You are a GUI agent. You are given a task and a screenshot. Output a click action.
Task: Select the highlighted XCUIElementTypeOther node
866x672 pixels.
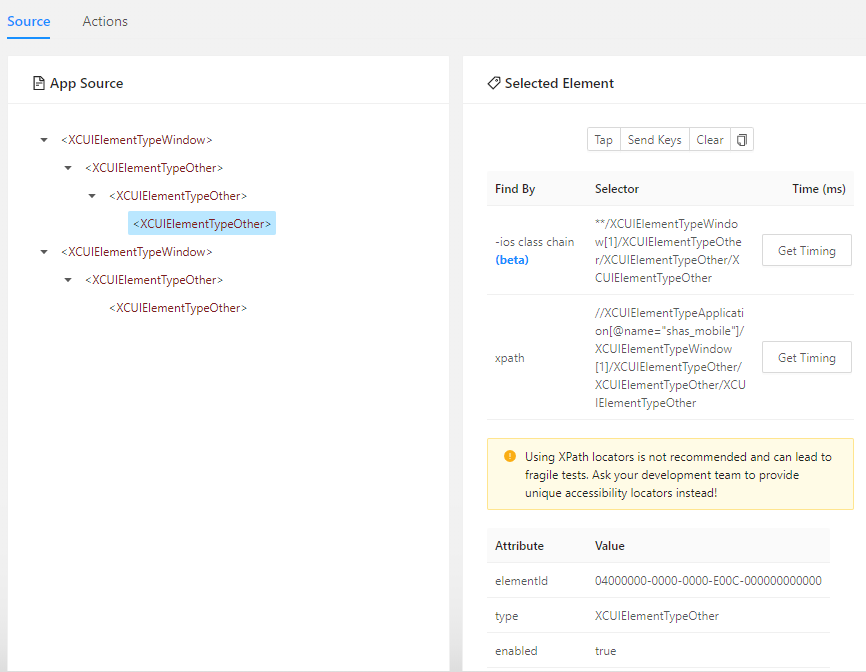202,224
